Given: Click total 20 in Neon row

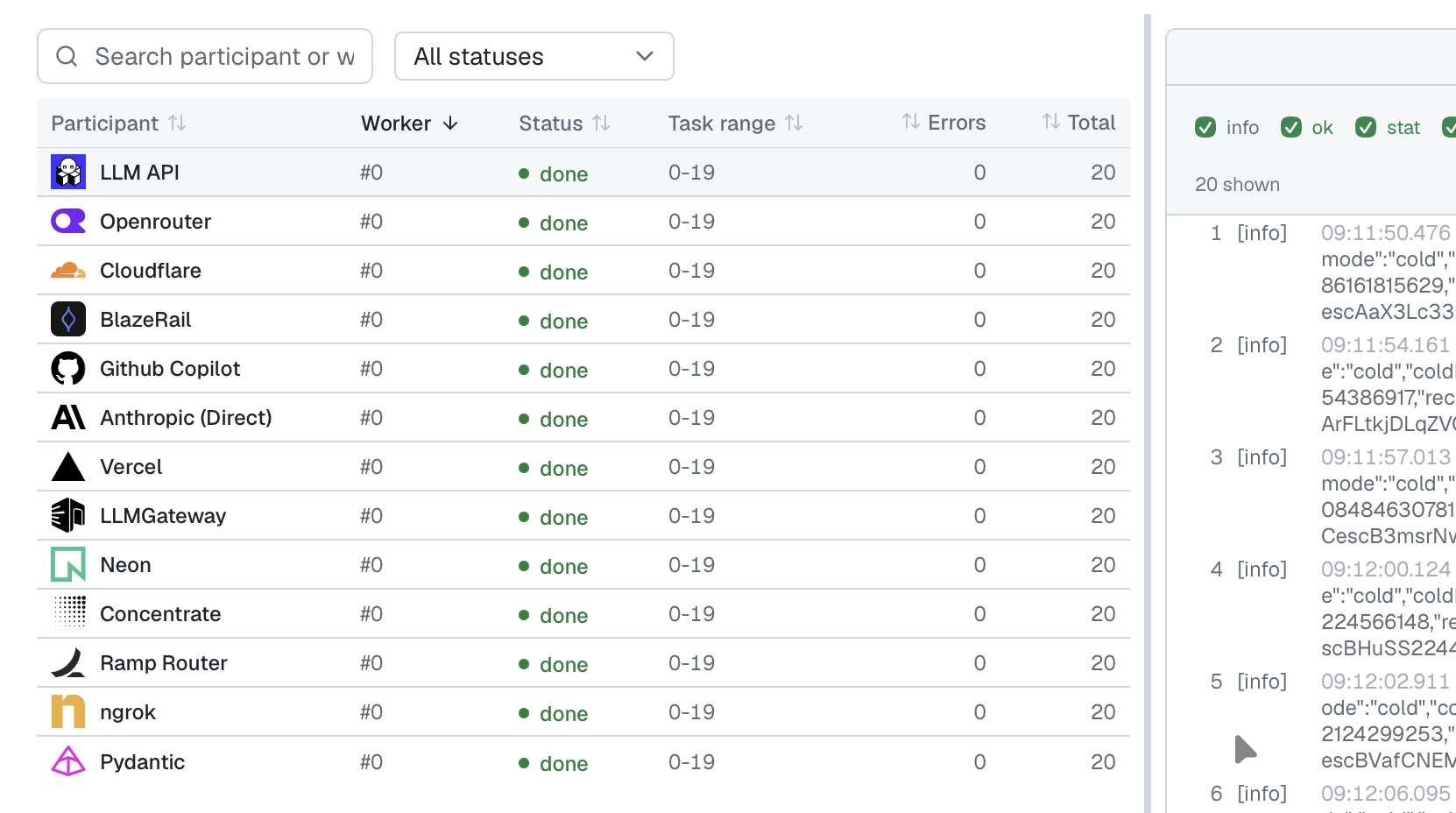Looking at the screenshot, I should coord(1103,565).
